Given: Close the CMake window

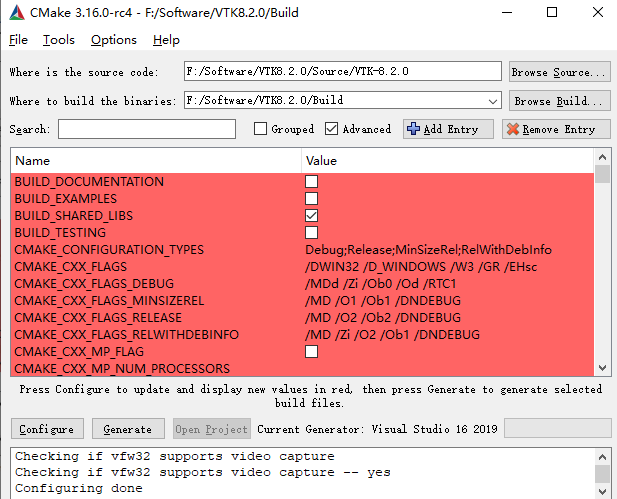Looking at the screenshot, I should 598,13.
